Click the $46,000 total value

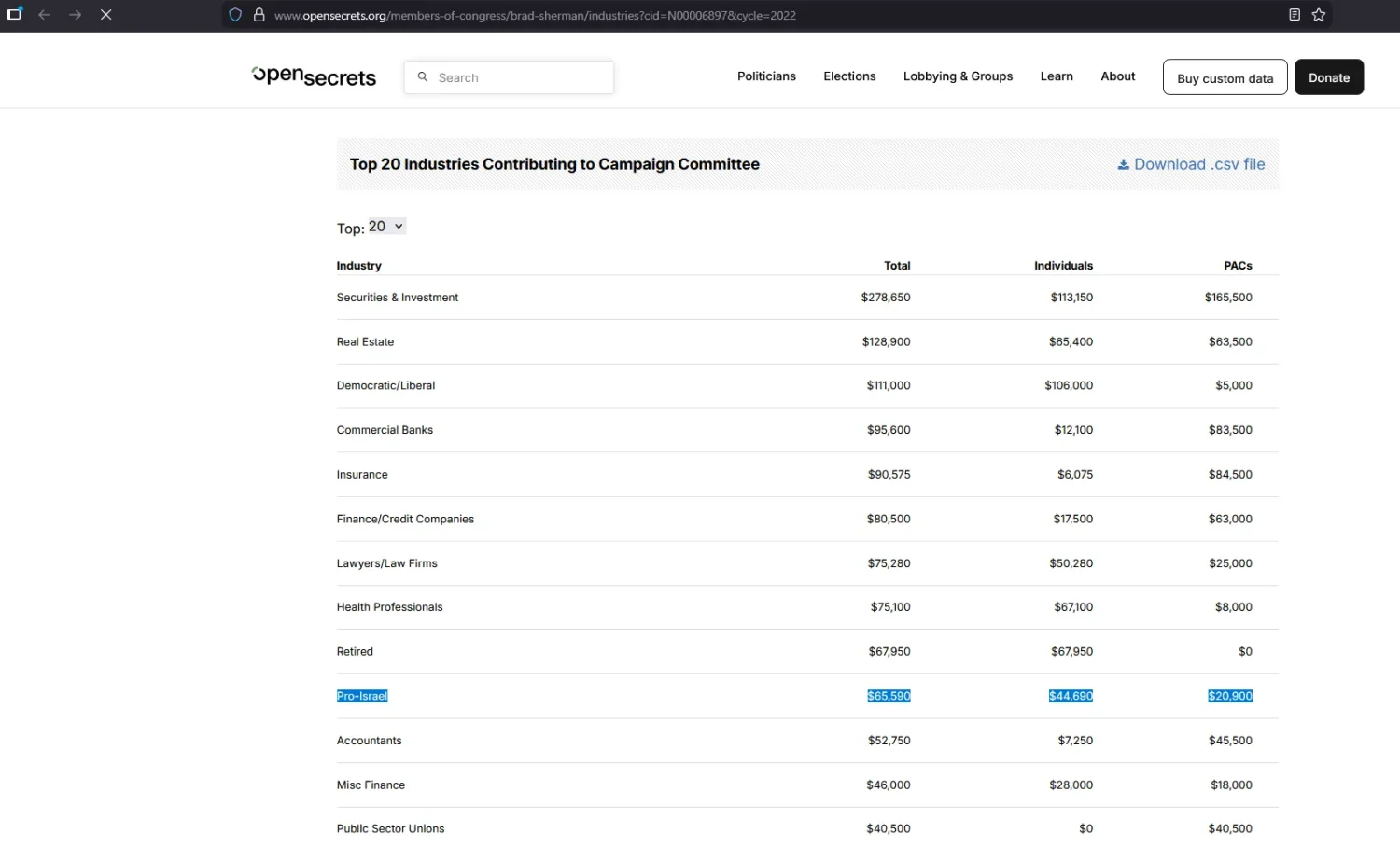[889, 785]
